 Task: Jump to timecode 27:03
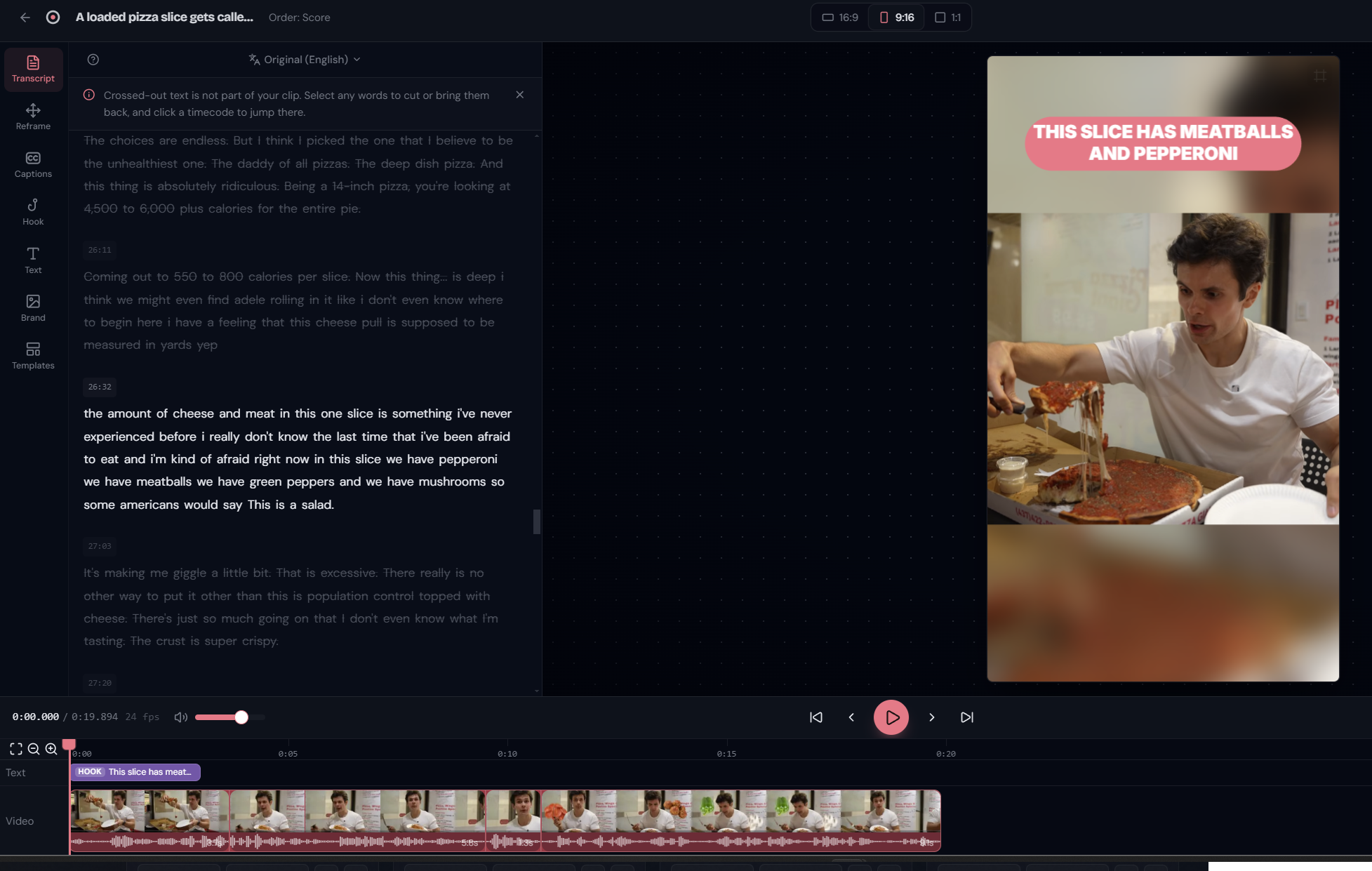tap(100, 546)
